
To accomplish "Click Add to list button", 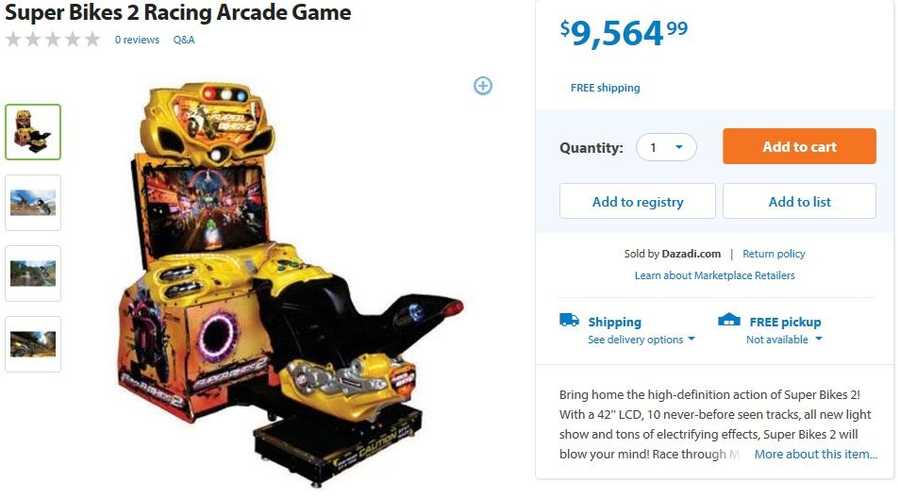I will pos(799,201).
